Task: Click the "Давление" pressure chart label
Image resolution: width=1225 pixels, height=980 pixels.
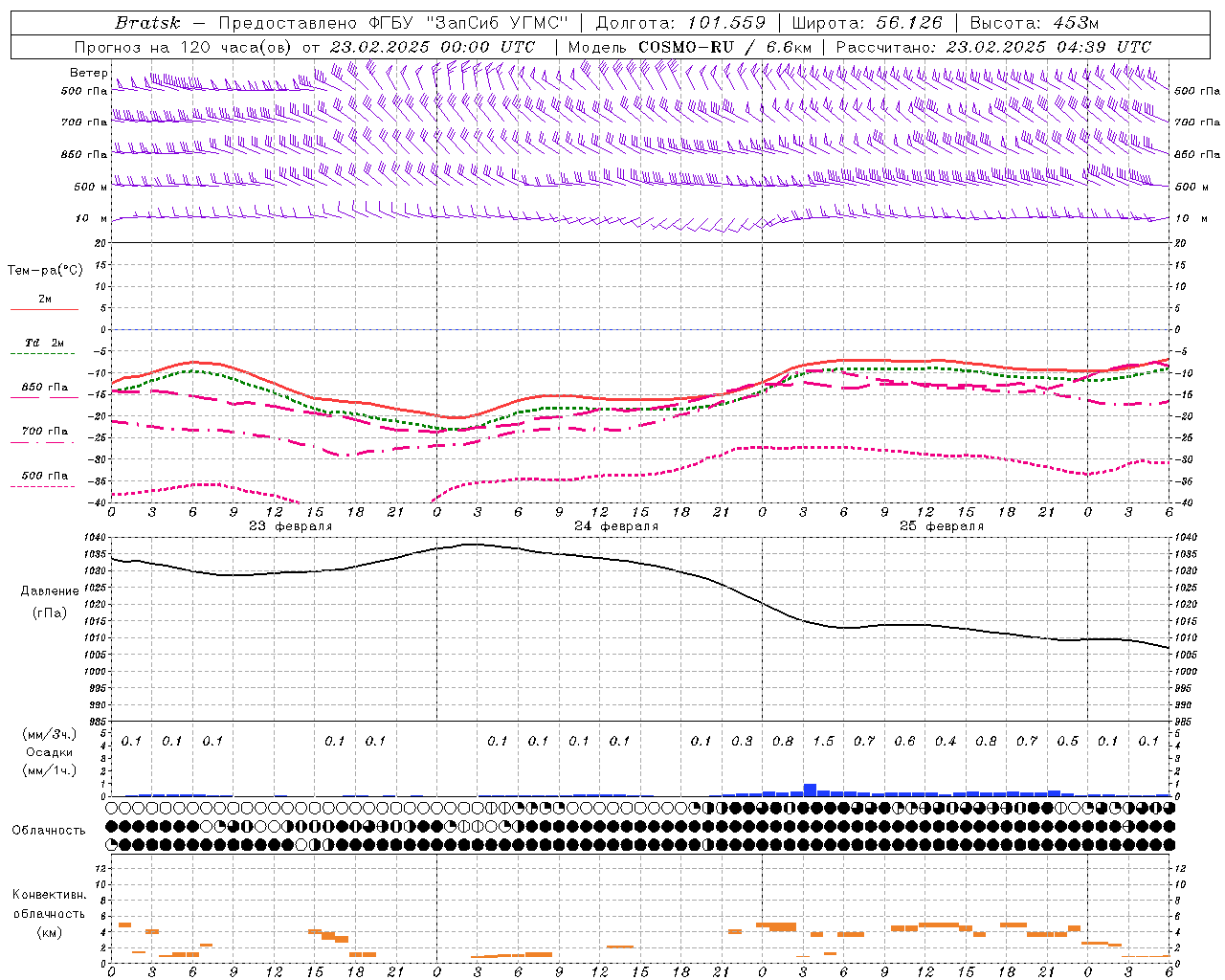Action: tap(50, 591)
